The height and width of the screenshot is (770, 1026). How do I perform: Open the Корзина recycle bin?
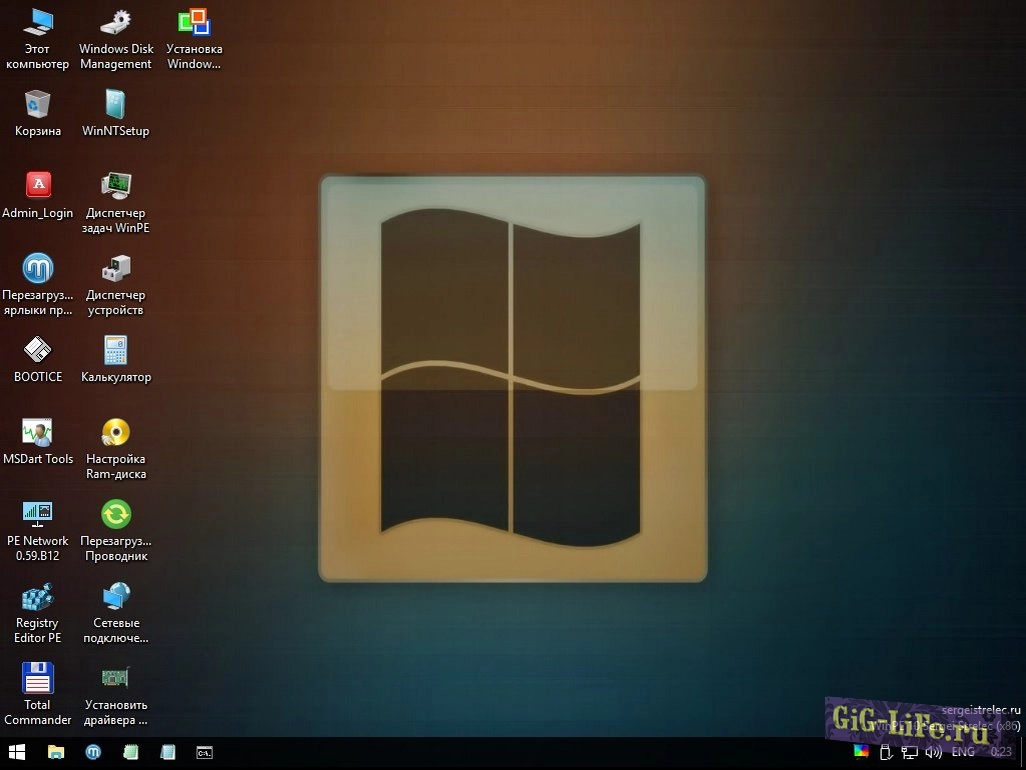[x=38, y=104]
